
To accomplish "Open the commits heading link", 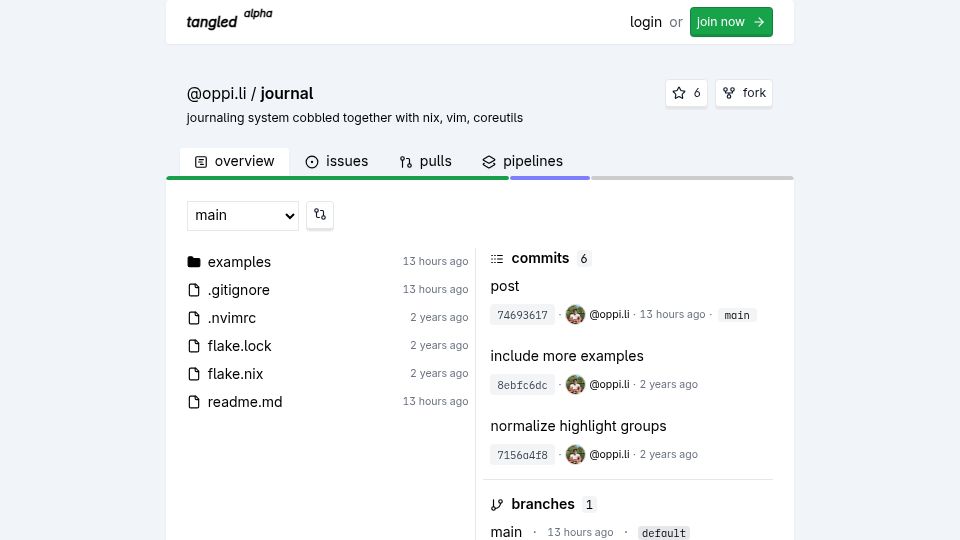I will 540,258.
